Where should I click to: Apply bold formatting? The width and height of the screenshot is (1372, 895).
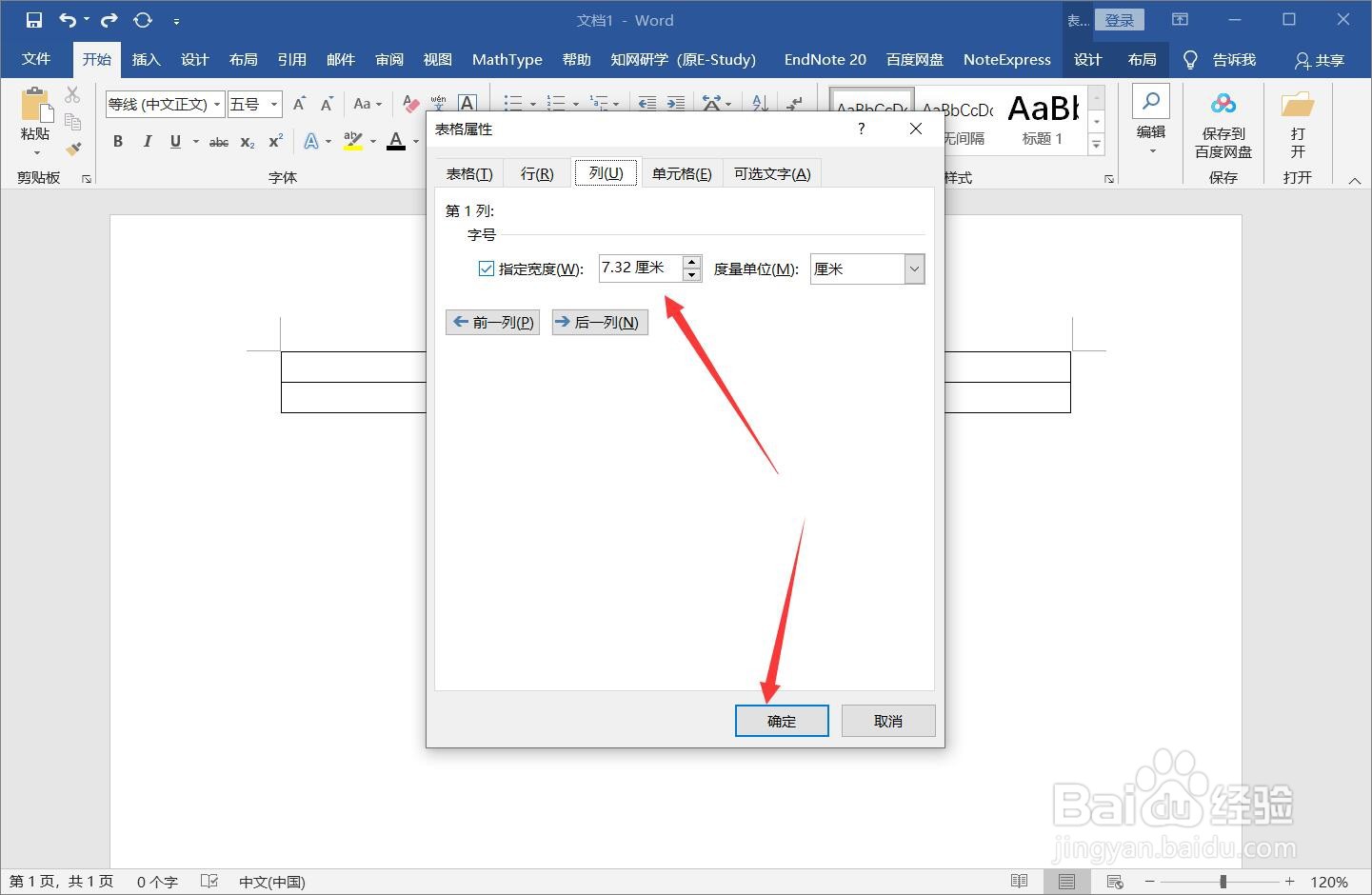(117, 141)
